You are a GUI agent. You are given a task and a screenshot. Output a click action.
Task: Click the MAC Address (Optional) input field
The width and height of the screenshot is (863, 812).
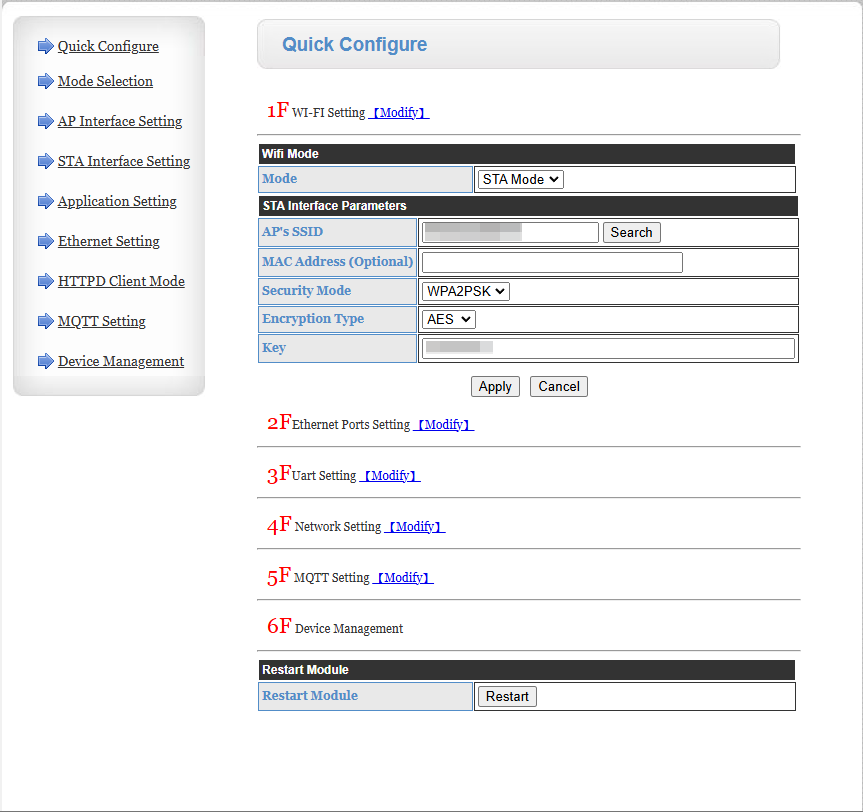pos(552,263)
